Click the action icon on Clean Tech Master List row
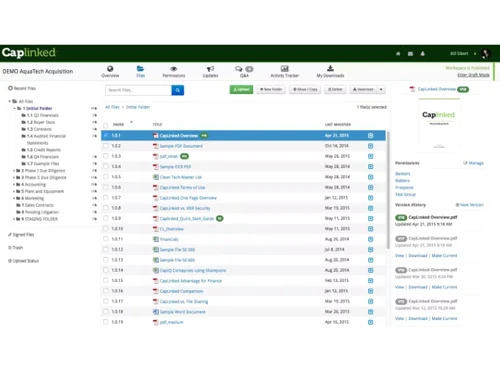Screen dimensions: 500x375 click(370, 177)
